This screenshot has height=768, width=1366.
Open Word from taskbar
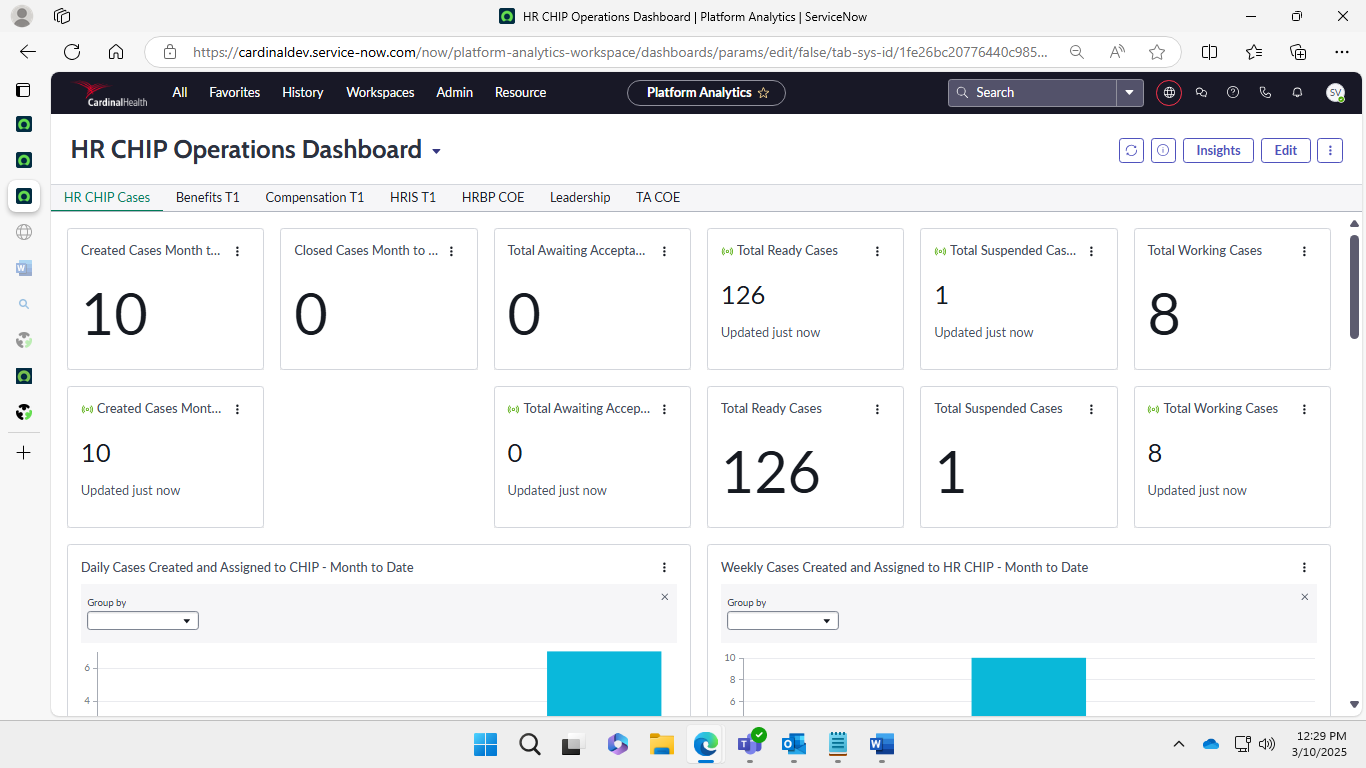point(881,744)
